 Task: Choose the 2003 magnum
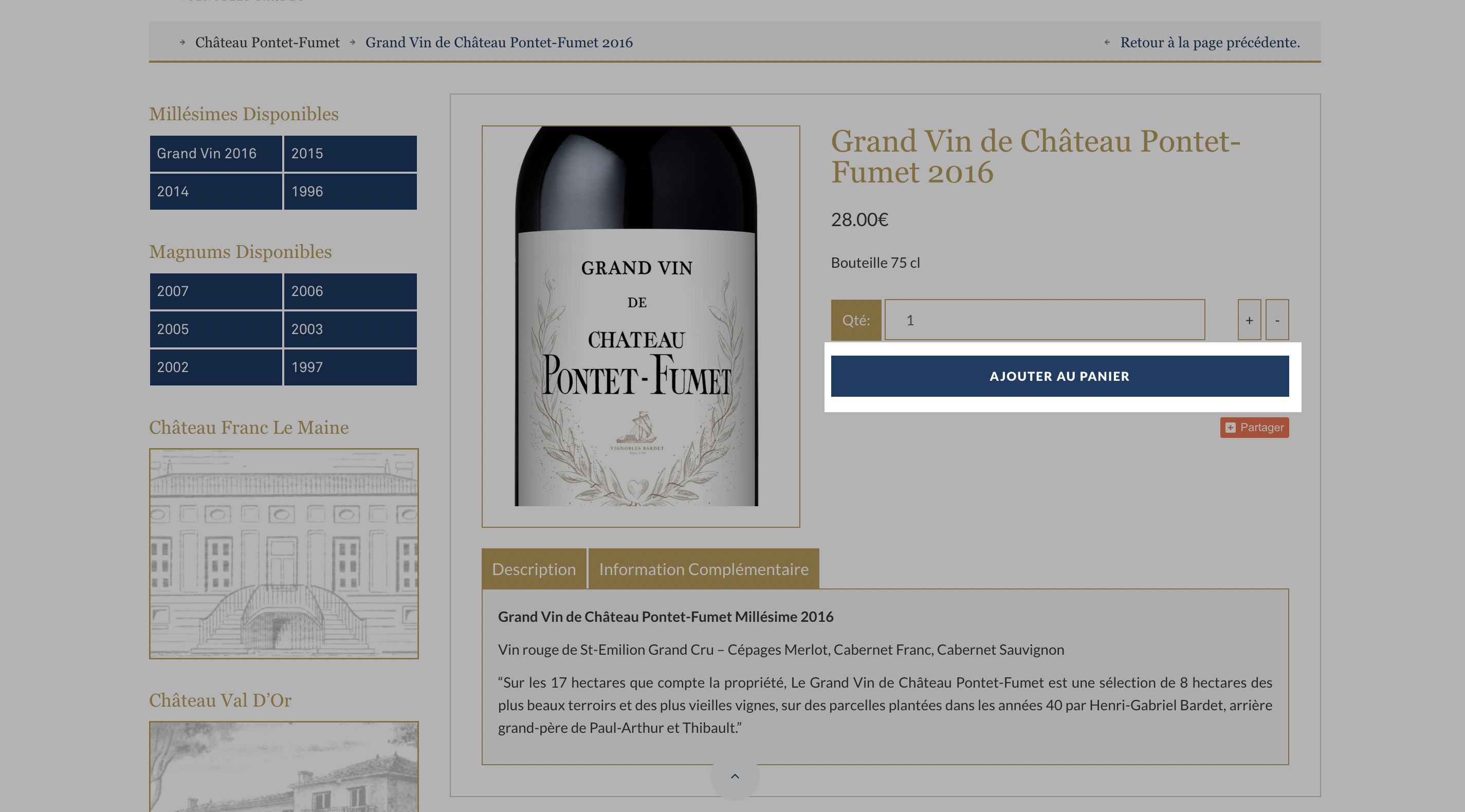click(351, 329)
